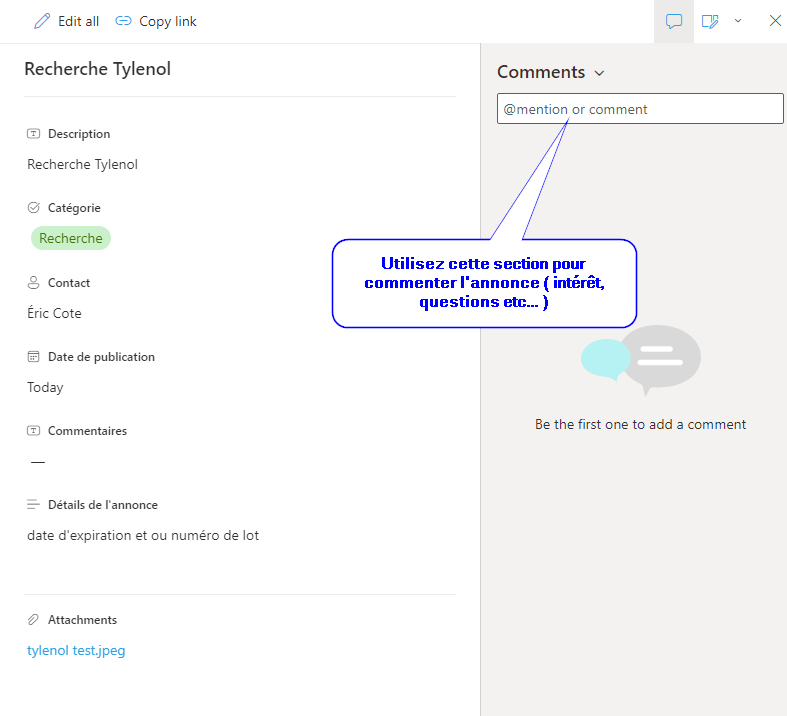Click the Description field text icon

click(34, 134)
